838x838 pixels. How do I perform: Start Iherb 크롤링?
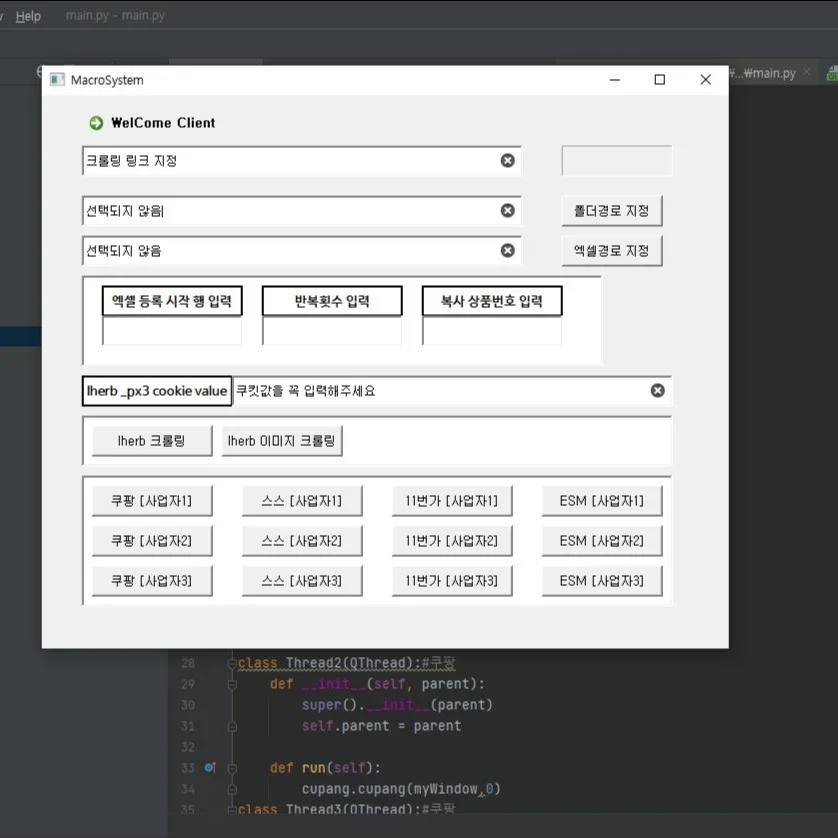pyautogui.click(x=152, y=441)
